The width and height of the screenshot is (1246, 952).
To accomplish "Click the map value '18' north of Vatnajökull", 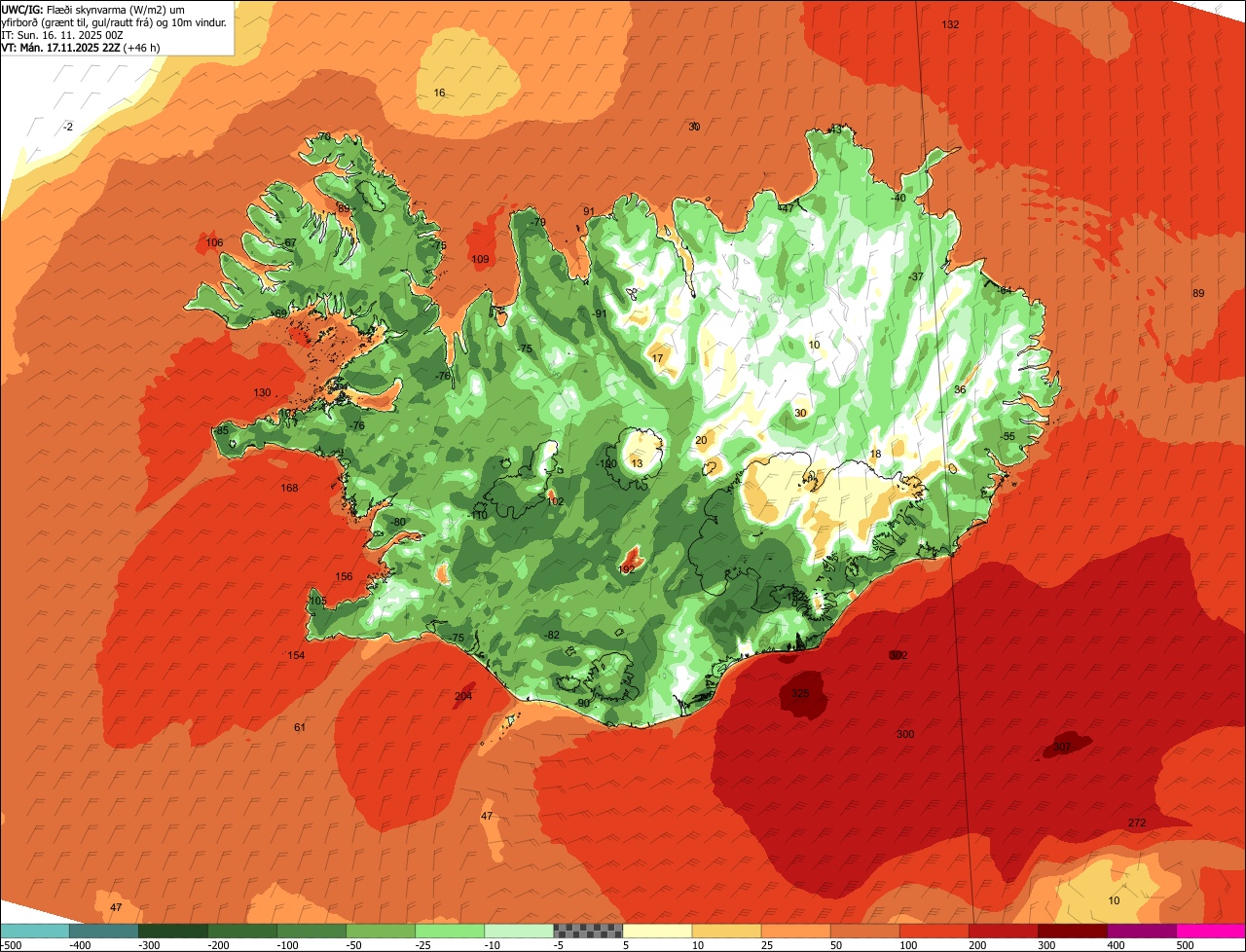I will [x=875, y=454].
